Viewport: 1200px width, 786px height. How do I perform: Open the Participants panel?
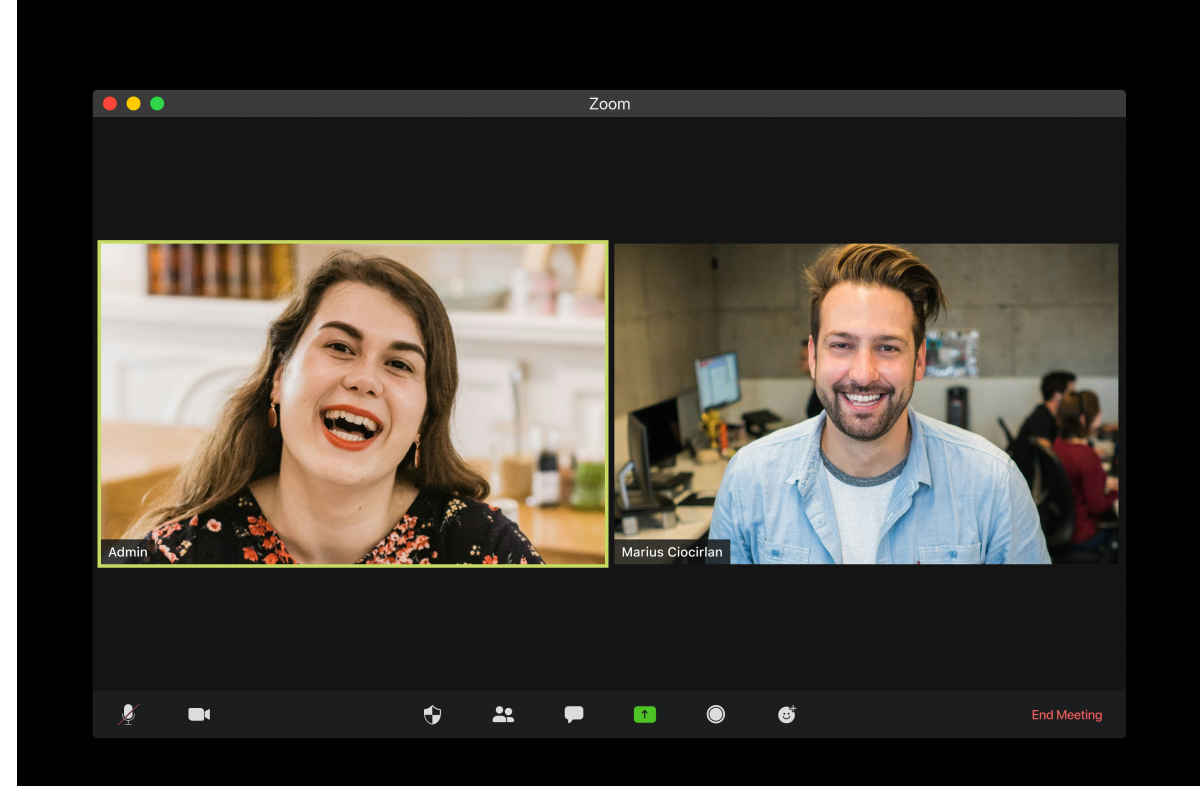[x=503, y=714]
